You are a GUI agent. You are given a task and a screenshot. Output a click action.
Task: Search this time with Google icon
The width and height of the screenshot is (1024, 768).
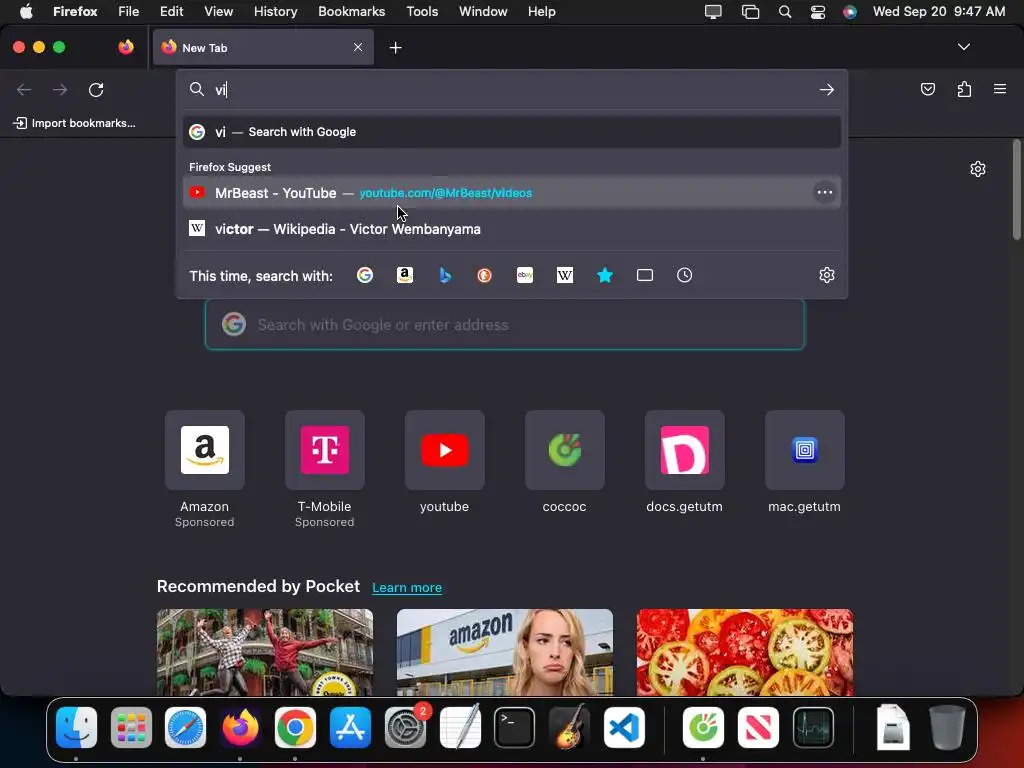pyautogui.click(x=365, y=276)
